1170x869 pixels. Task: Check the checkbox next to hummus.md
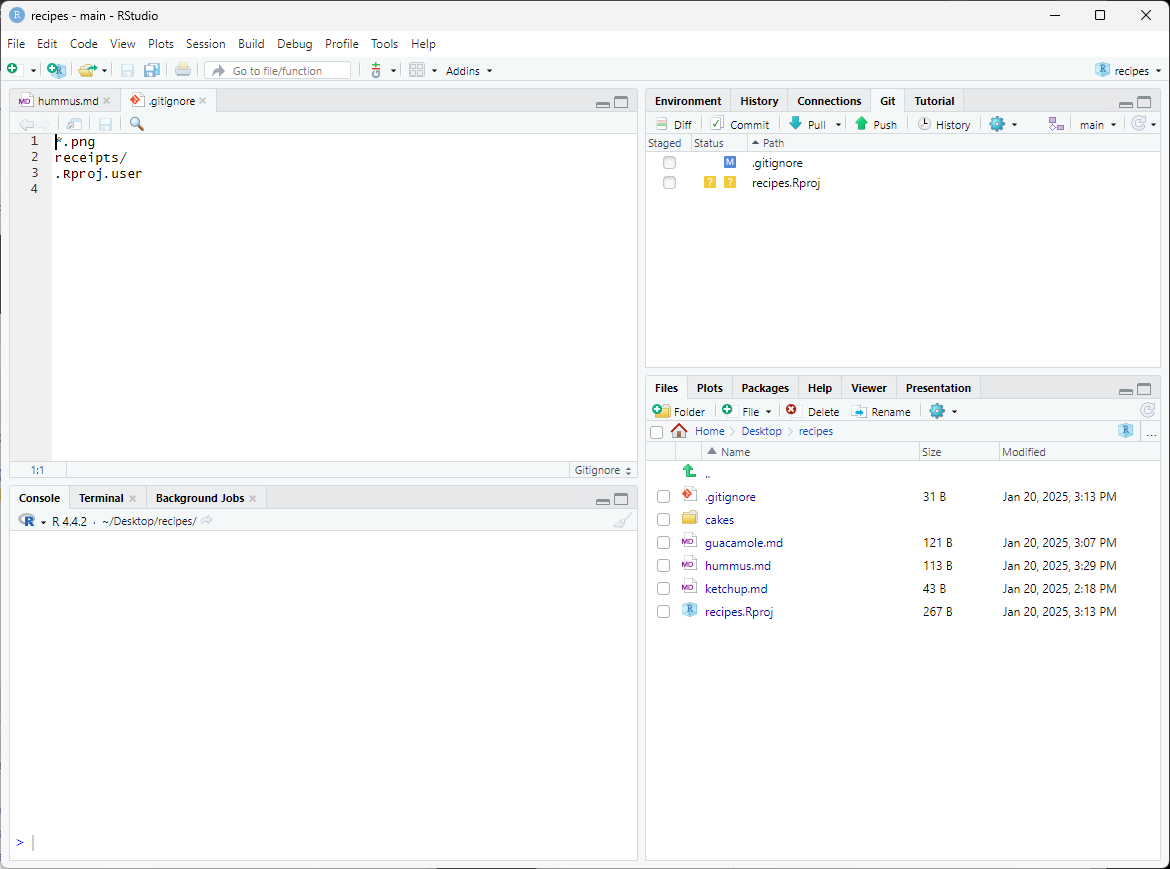(663, 565)
